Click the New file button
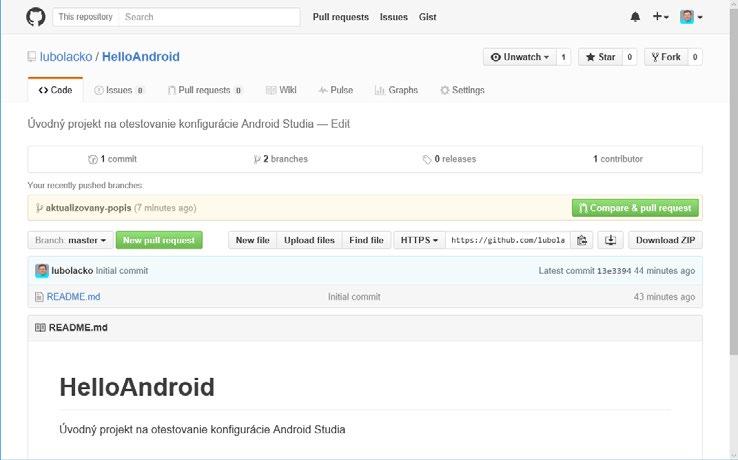Image resolution: width=738 pixels, height=460 pixels. pyautogui.click(x=252, y=240)
